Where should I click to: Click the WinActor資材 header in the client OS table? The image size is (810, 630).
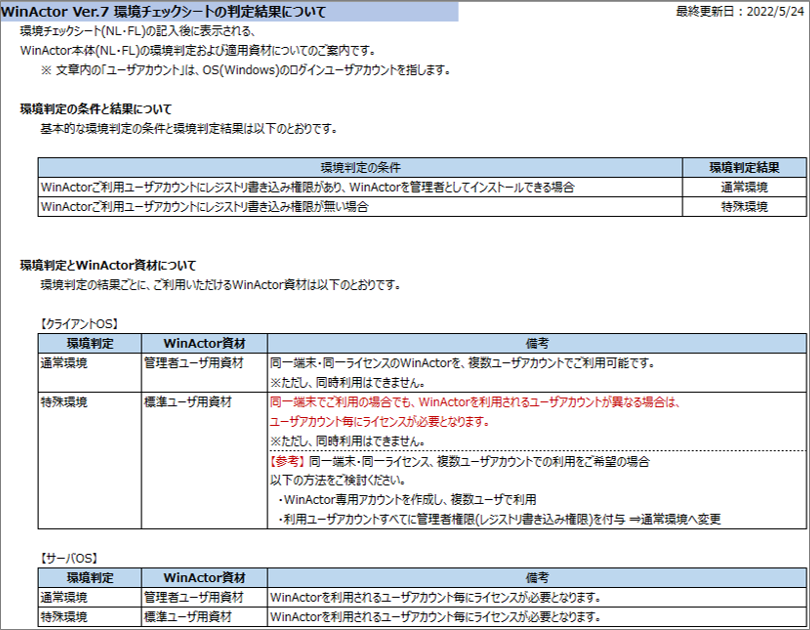tap(204, 343)
